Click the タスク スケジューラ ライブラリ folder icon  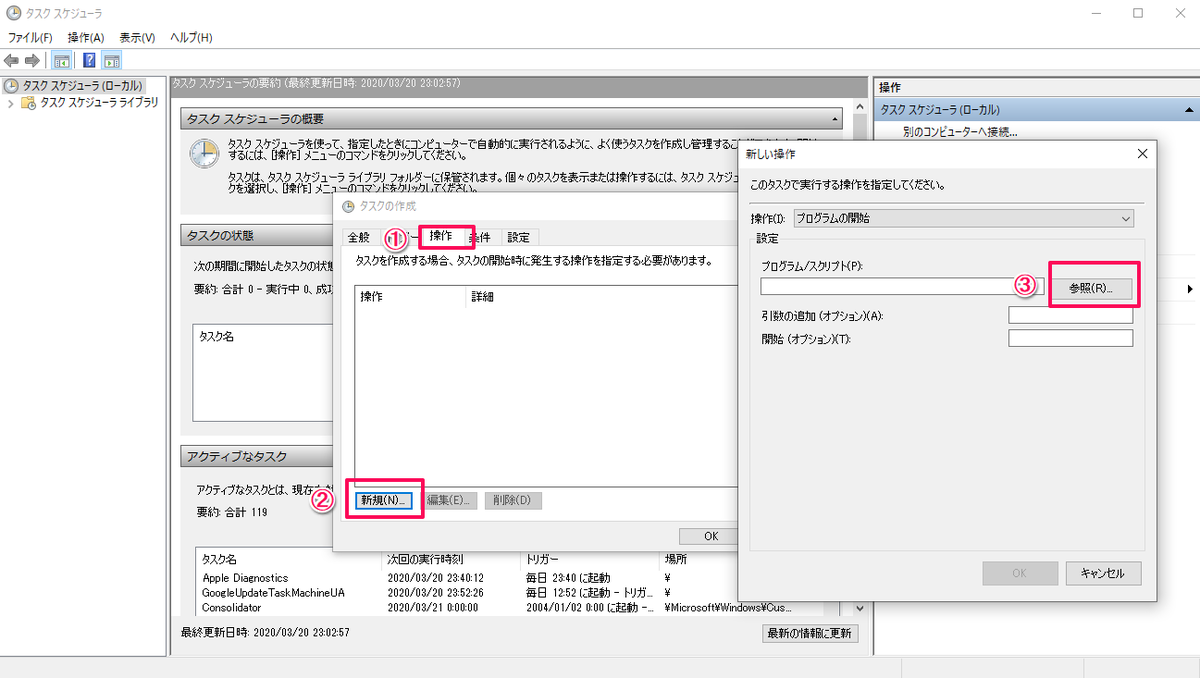click(29, 102)
